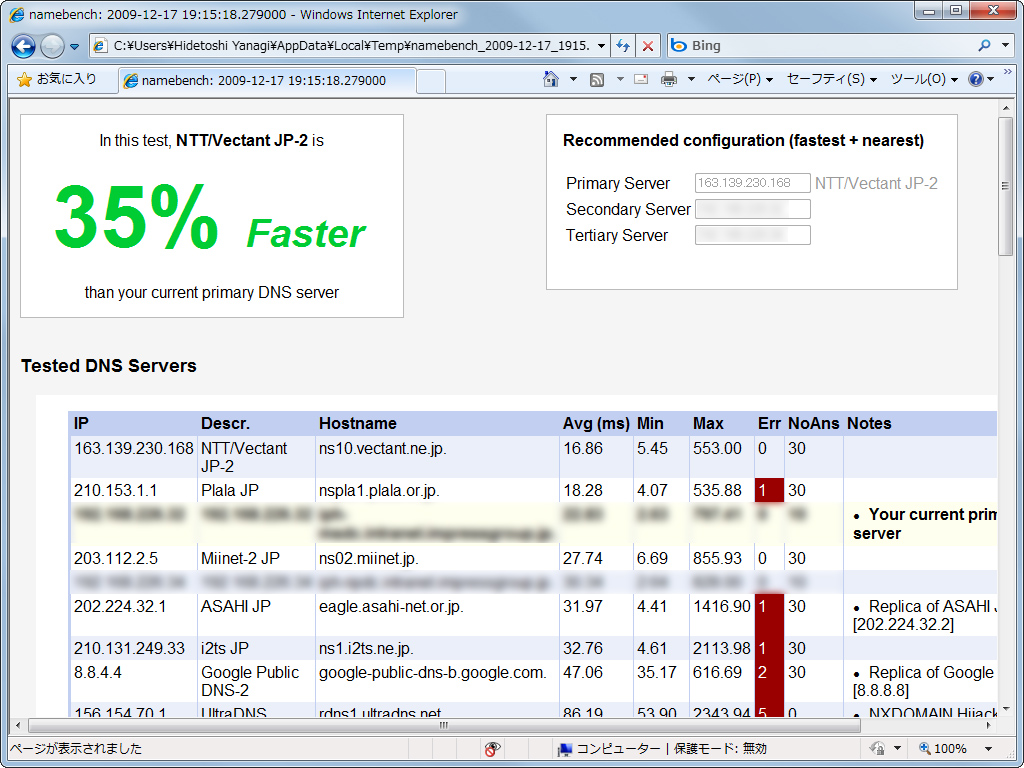Expand the security status dropdown arrow

coord(898,749)
